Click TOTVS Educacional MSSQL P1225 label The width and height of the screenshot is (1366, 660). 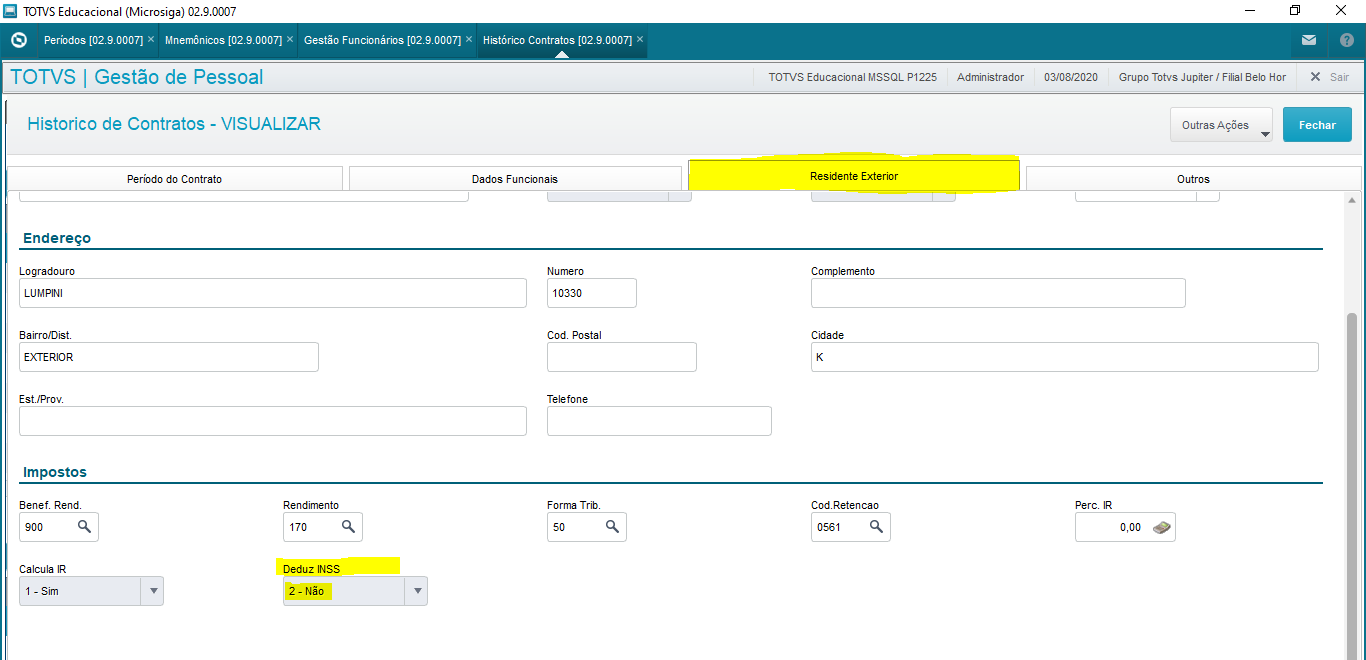coord(852,77)
